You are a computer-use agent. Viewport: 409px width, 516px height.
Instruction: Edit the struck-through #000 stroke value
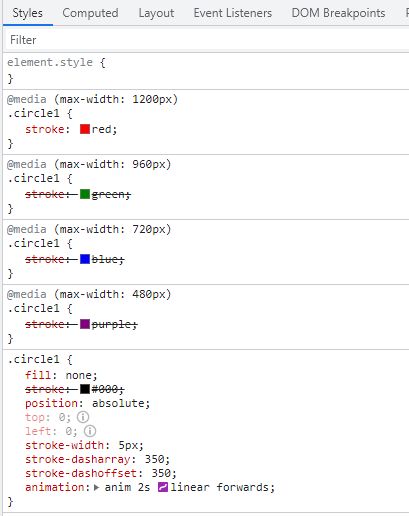coord(105,389)
